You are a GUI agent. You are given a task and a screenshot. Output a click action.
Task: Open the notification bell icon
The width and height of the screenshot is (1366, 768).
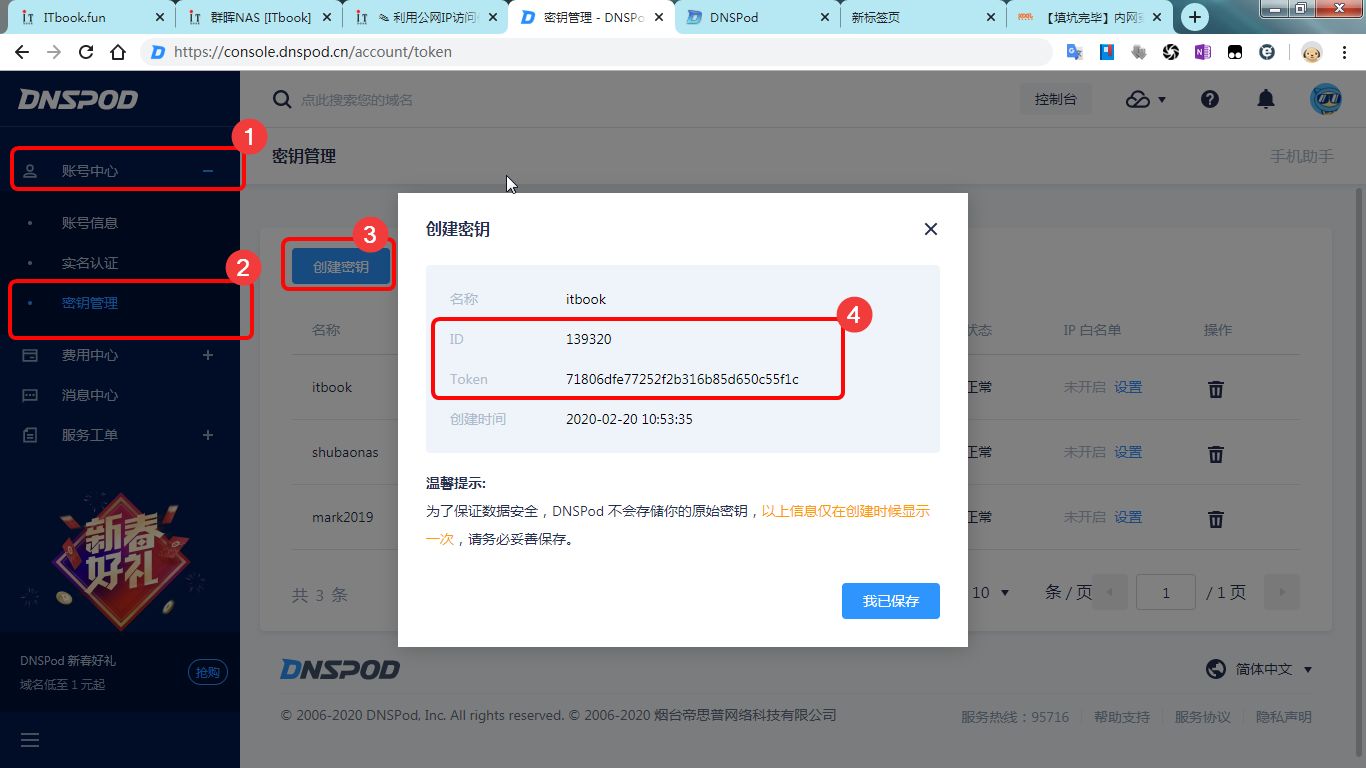point(1265,99)
